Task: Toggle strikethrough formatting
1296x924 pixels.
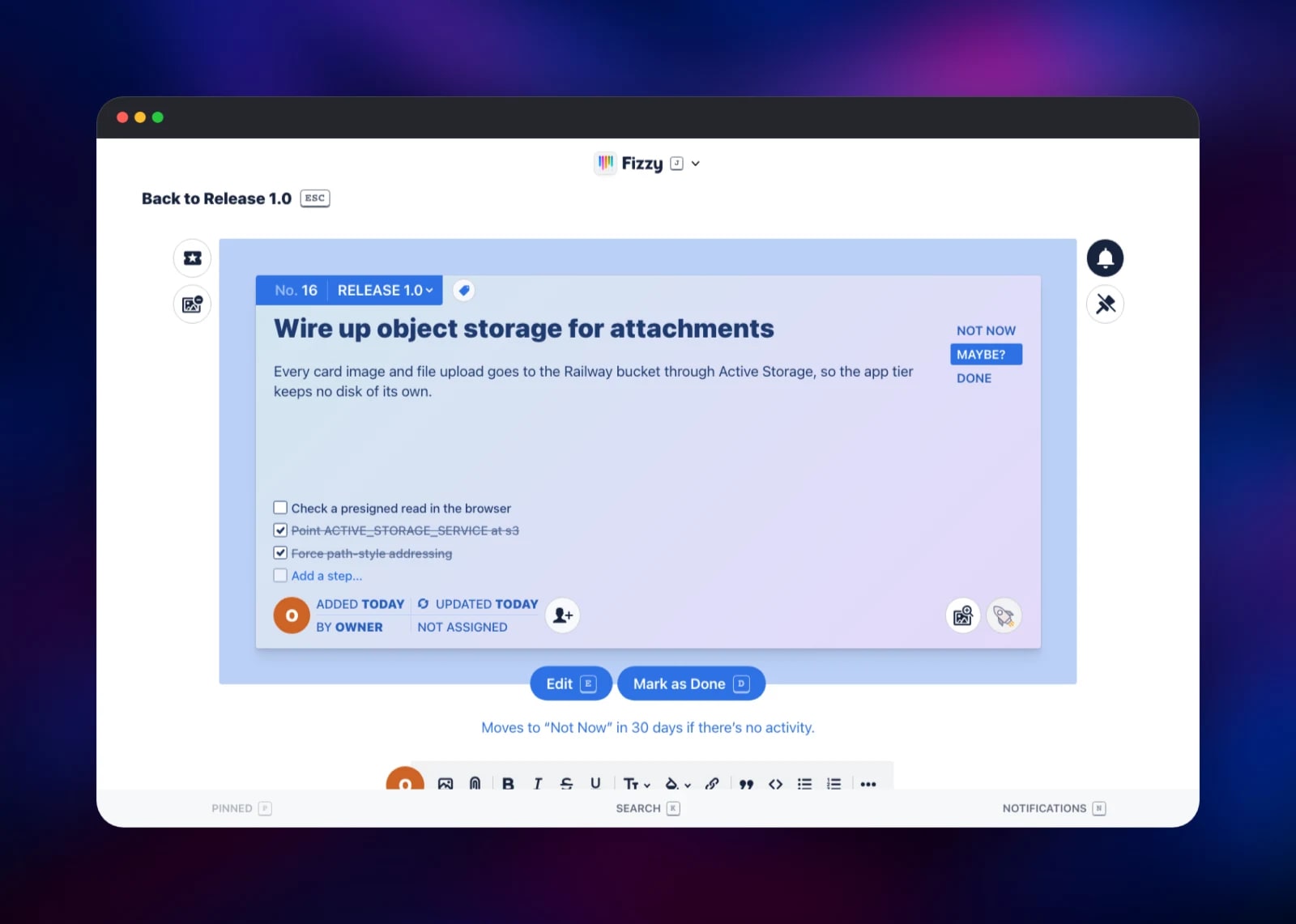Action: coord(566,784)
